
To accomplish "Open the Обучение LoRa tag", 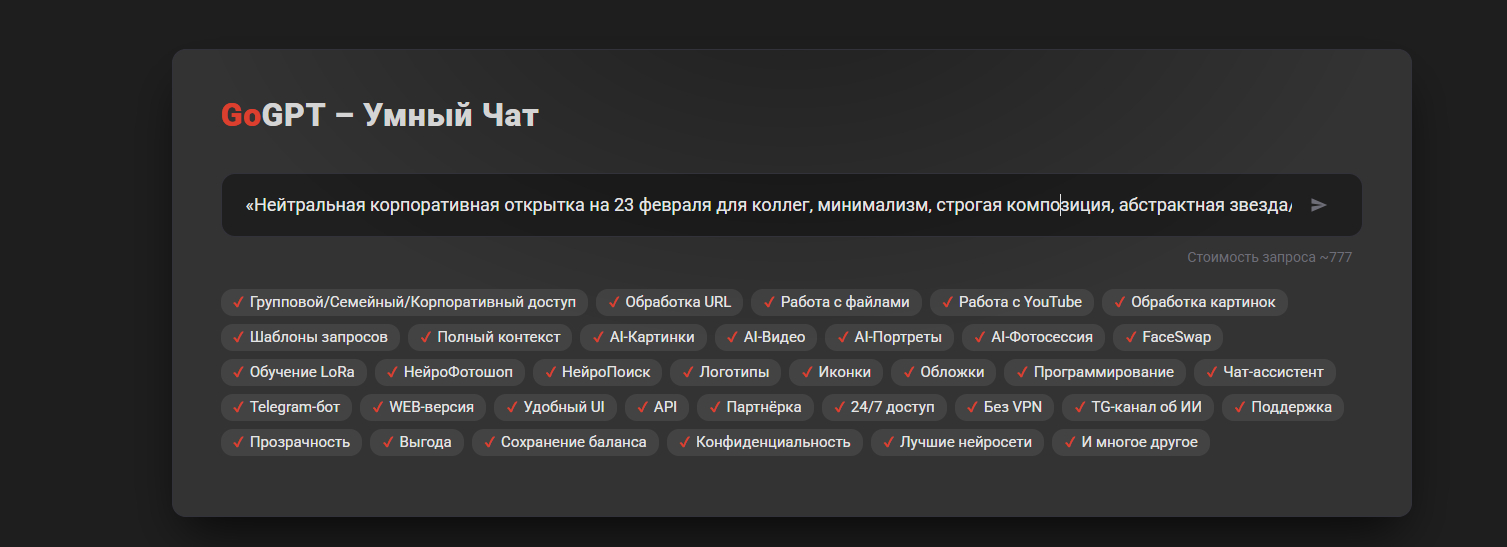I will tap(294, 372).
